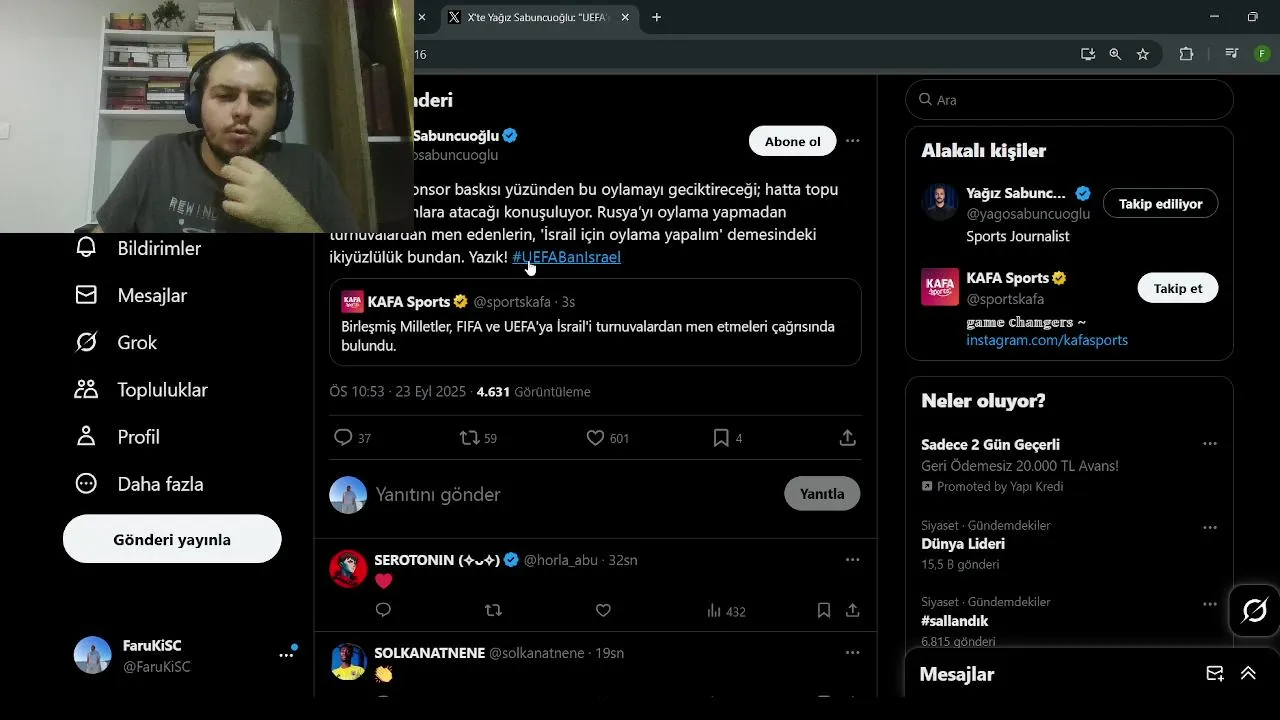1280x720 pixels.
Task: Share the main post
Action: pos(847,438)
